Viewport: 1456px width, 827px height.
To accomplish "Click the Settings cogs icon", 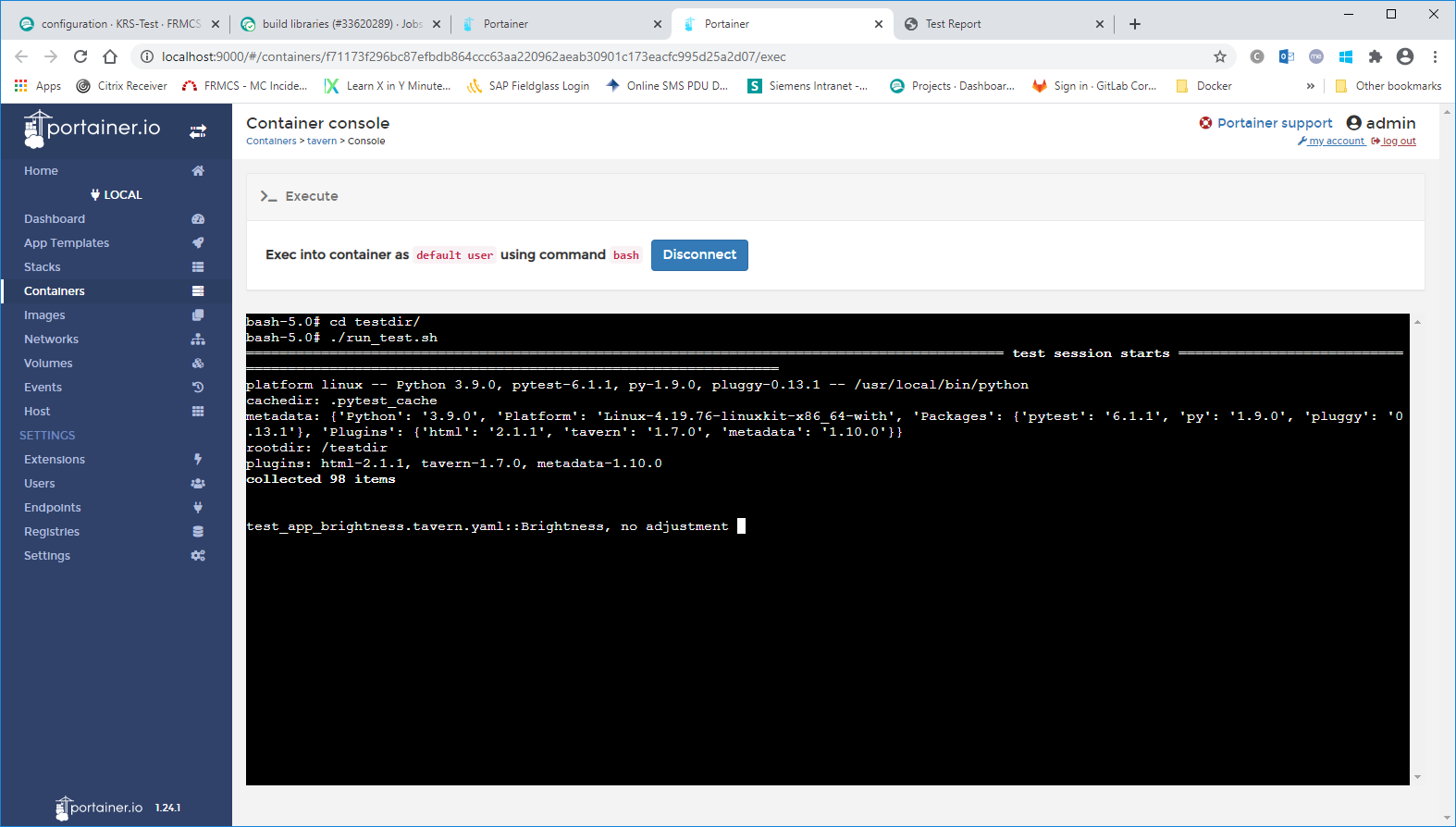I will click(x=198, y=556).
